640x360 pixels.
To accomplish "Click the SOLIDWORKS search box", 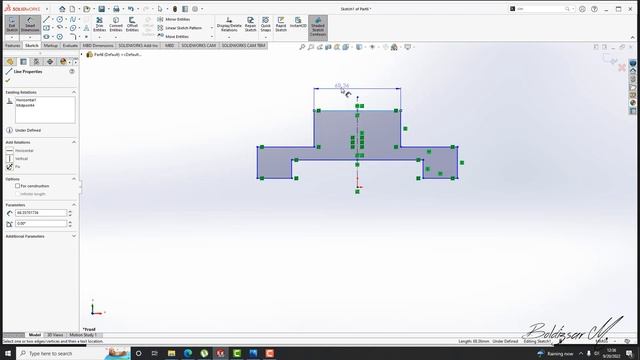I will click(541, 9).
